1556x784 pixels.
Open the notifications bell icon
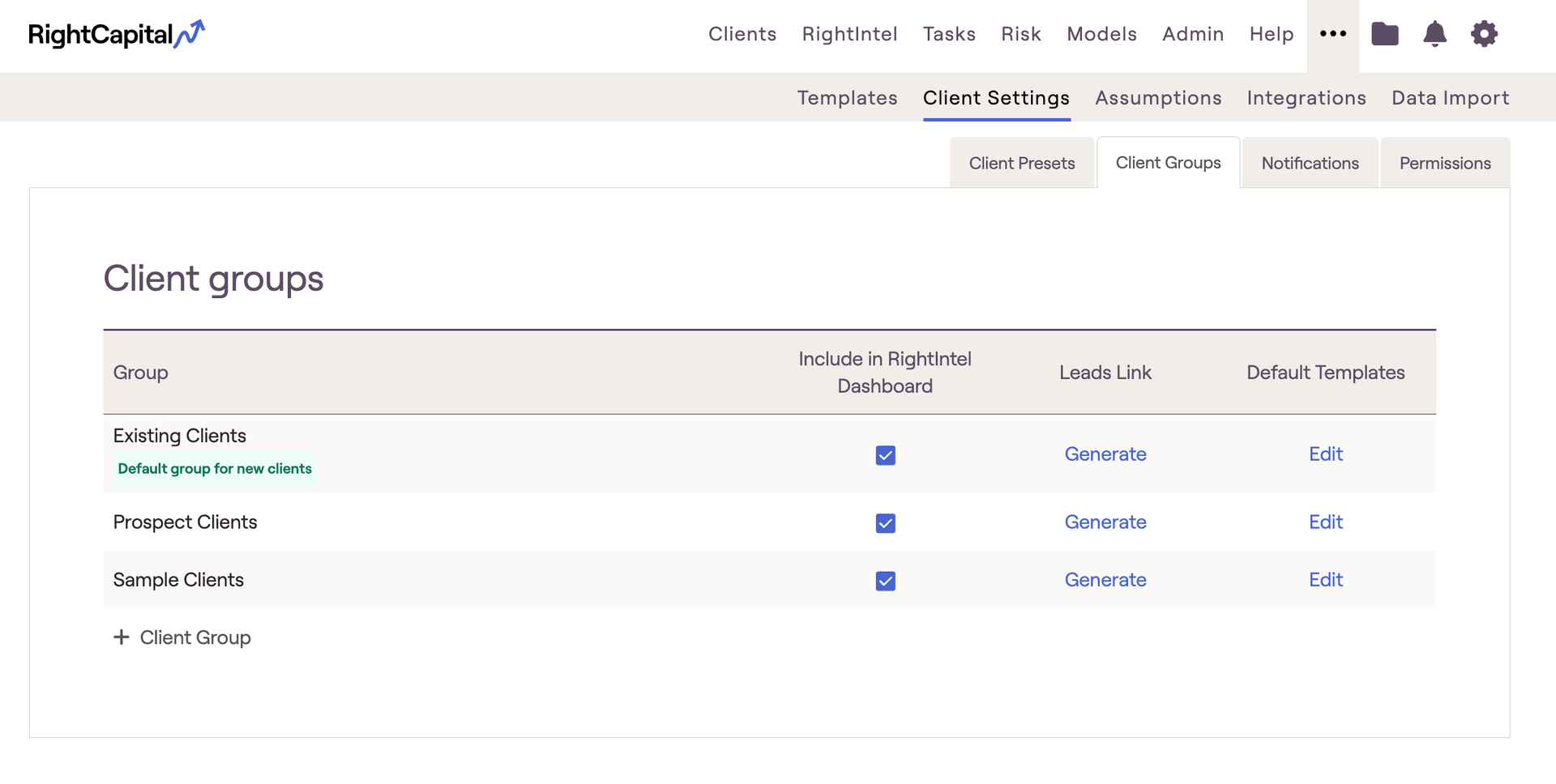tap(1434, 34)
